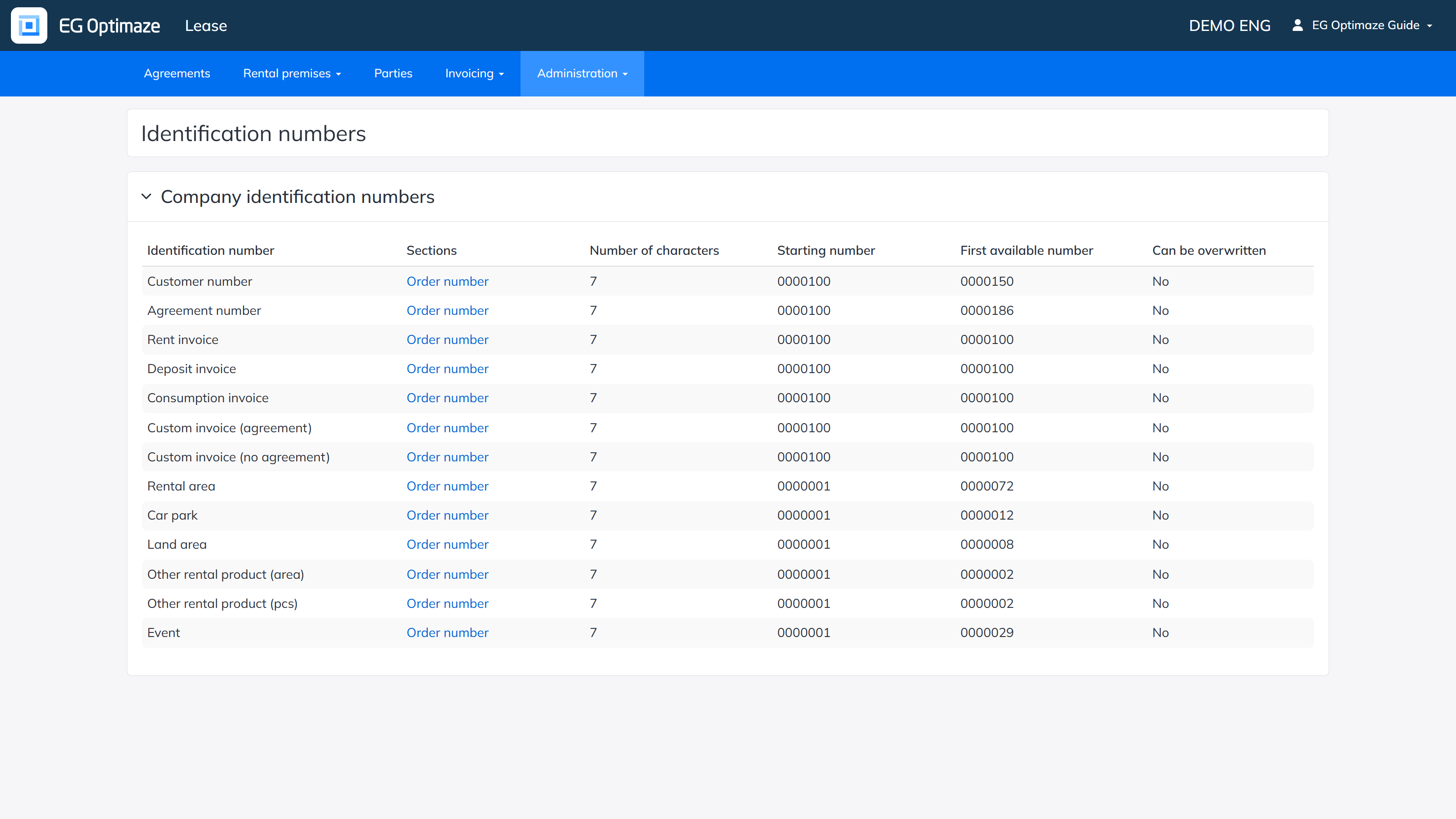Select the Customer number row label
Viewport: 1456px width, 819px height.
(200, 282)
